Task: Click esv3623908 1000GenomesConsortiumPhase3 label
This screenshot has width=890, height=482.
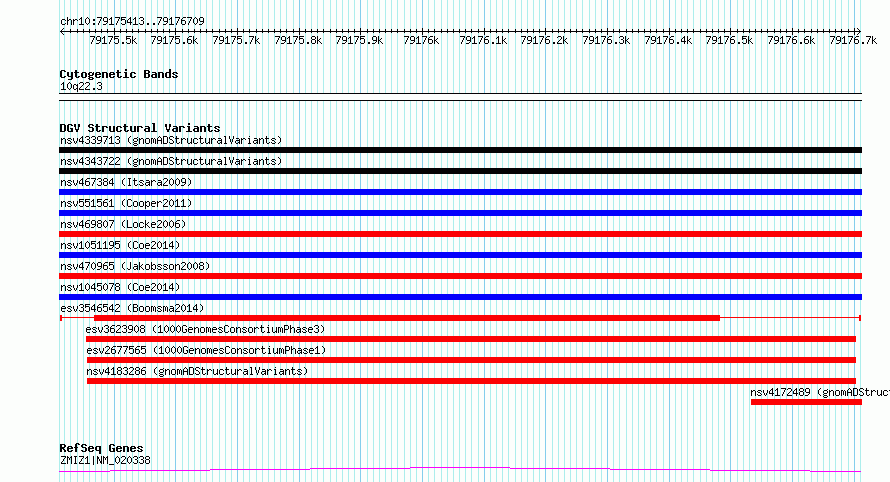Action: [205, 329]
